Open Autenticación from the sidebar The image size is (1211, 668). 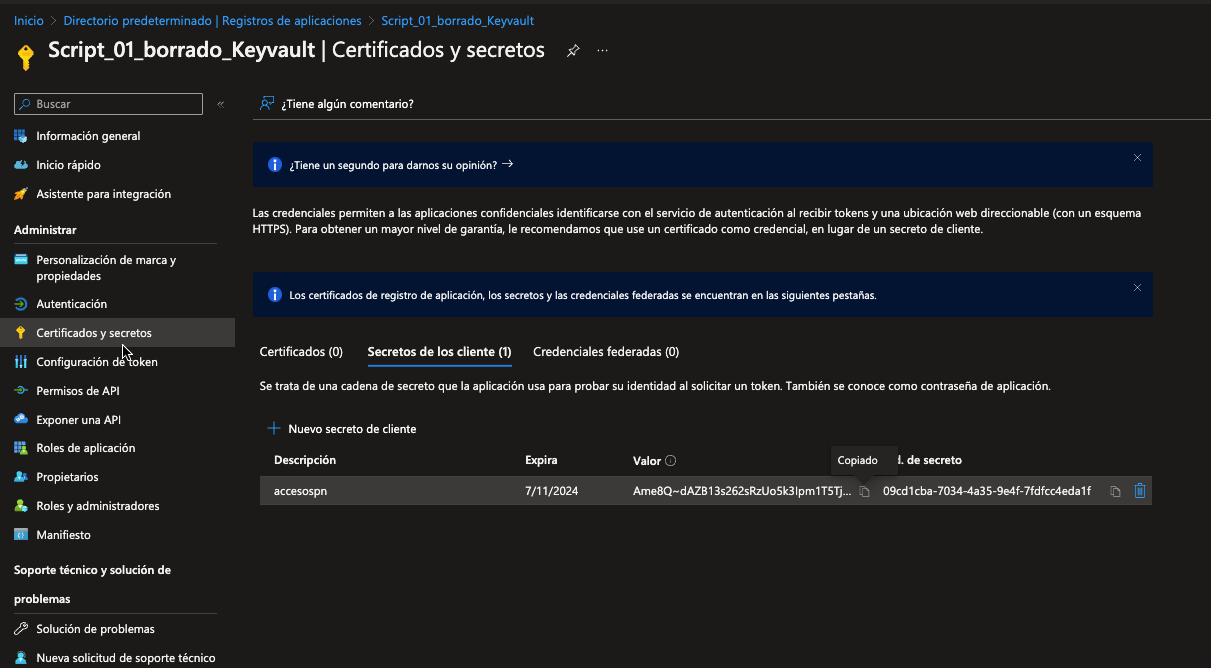click(71, 304)
